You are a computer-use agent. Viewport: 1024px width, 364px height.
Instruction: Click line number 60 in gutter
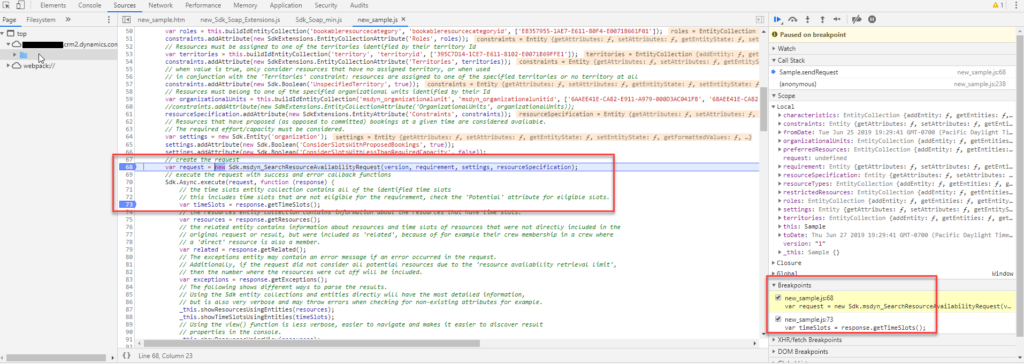tap(129, 106)
